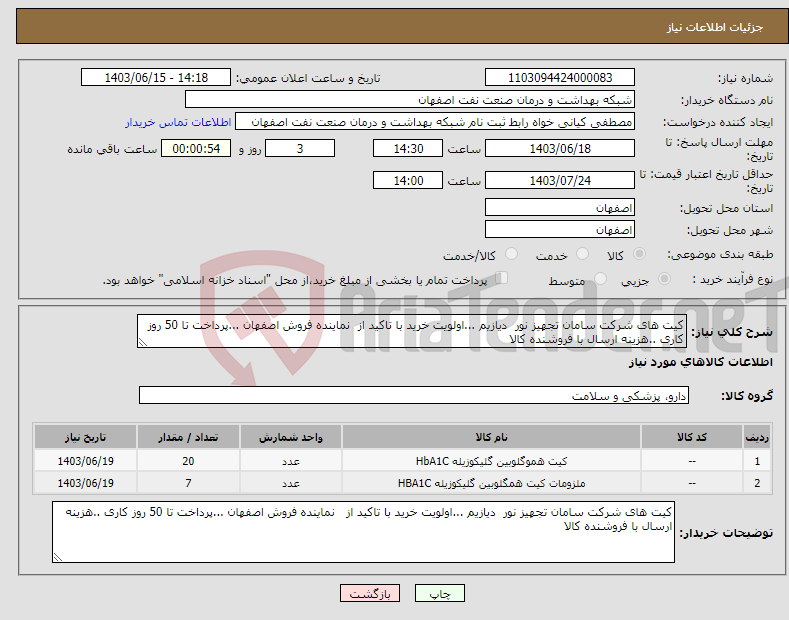Screen dimensions: 789x620
Task: Click date 1403/06/19 in row 2
Action: click(x=86, y=483)
